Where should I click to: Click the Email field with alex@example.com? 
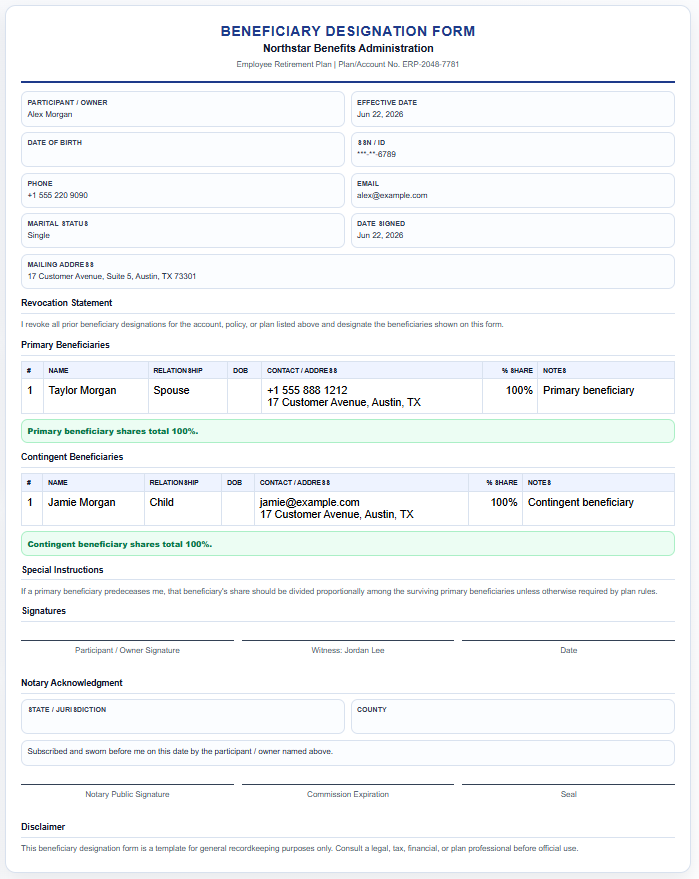513,190
